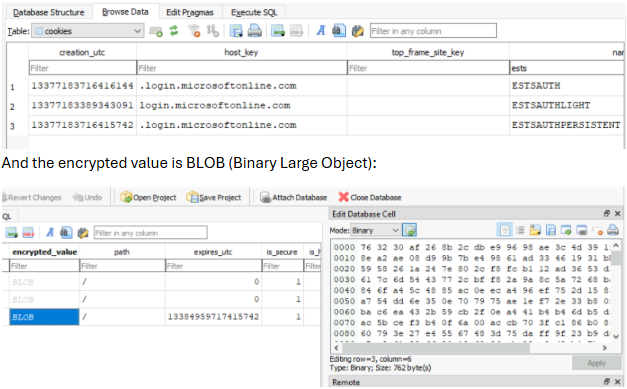Click the find and replace icon in lower toolbar
Image resolution: width=627 pixels, height=389 pixels.
point(83,232)
